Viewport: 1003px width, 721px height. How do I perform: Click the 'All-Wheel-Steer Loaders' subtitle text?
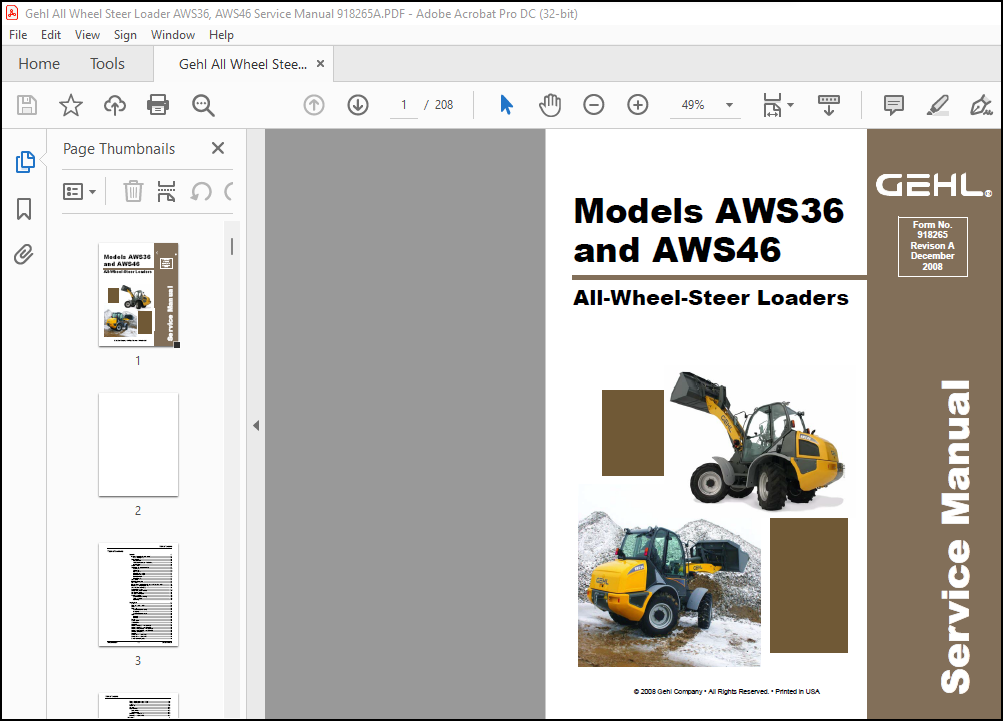click(711, 297)
